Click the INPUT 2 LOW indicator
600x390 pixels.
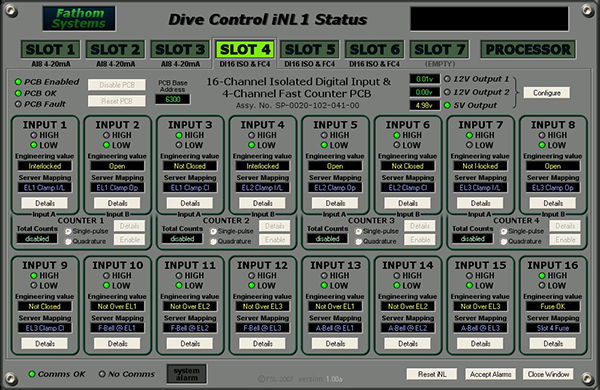[x=106, y=145]
